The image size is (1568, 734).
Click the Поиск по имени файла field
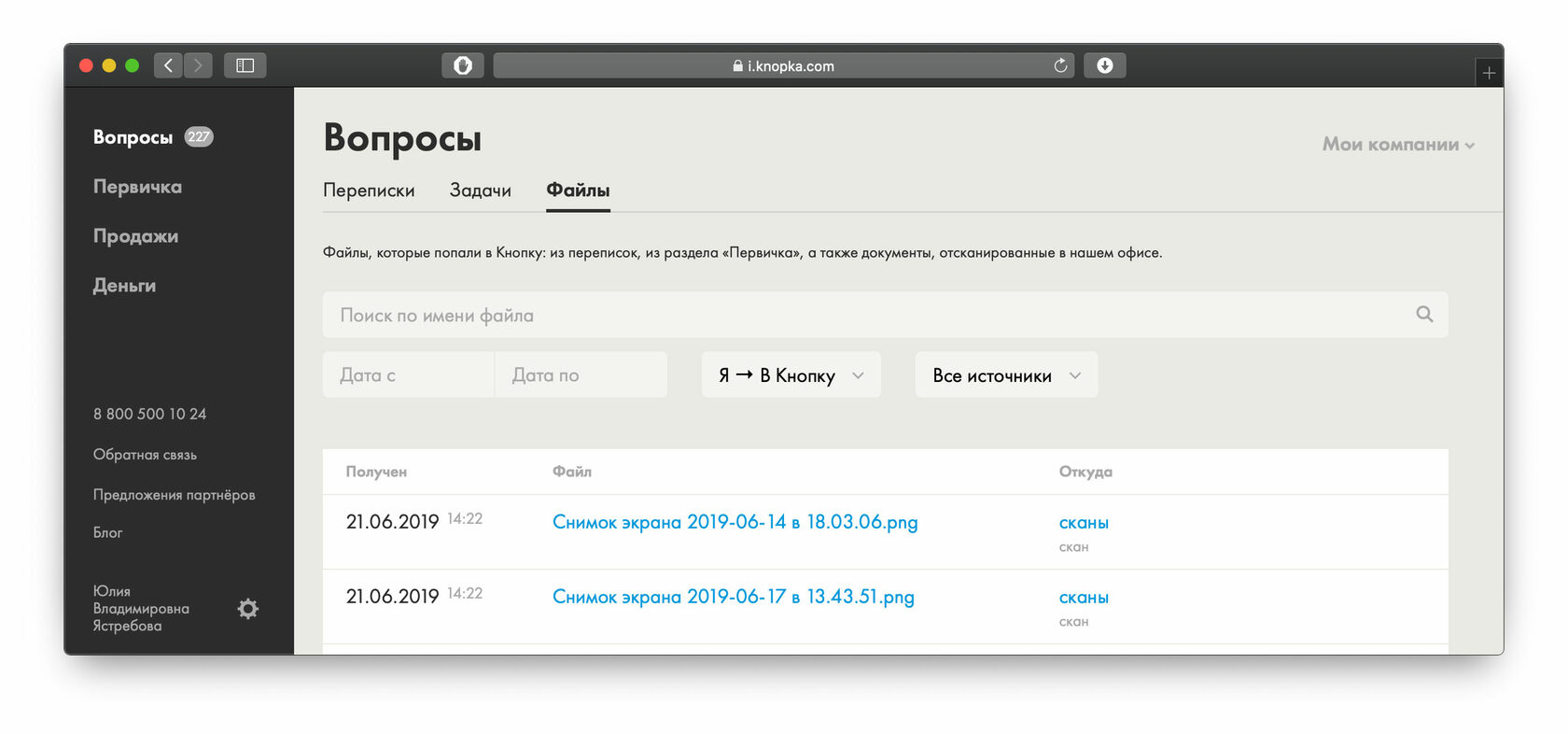click(885, 315)
